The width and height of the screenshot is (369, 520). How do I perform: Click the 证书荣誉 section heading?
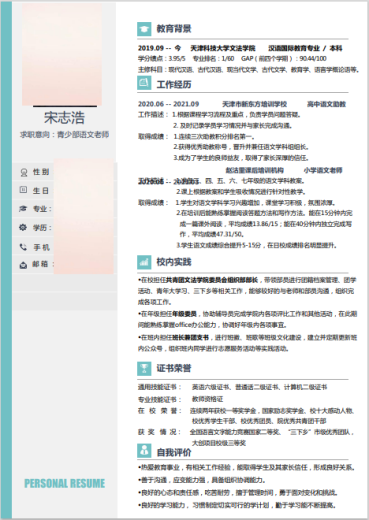click(x=174, y=368)
